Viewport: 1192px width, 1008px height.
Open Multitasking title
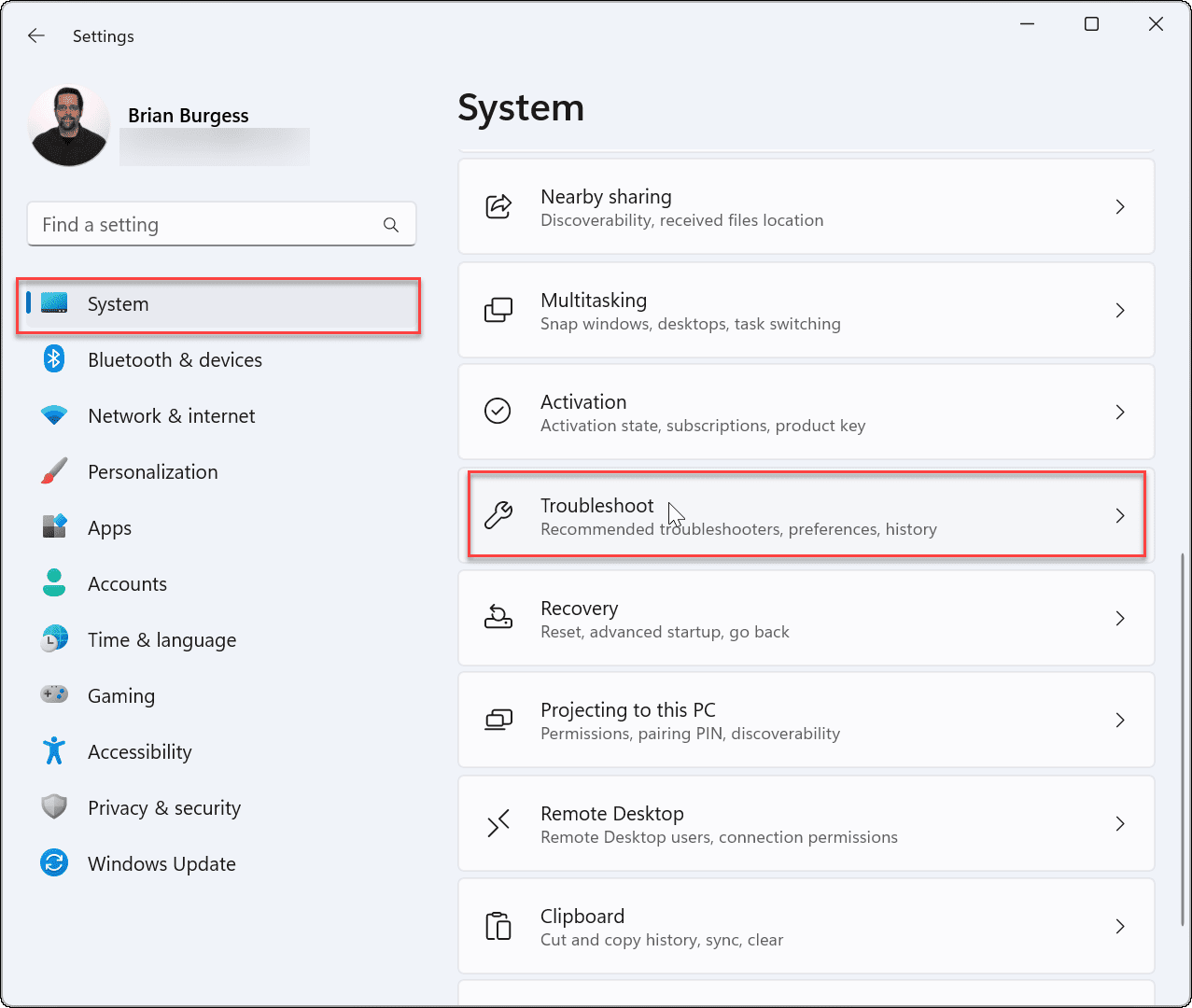[594, 301]
